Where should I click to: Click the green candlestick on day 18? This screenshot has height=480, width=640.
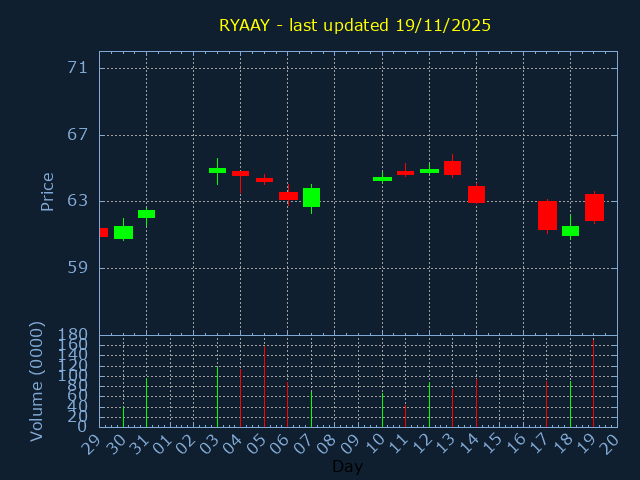[570, 231]
